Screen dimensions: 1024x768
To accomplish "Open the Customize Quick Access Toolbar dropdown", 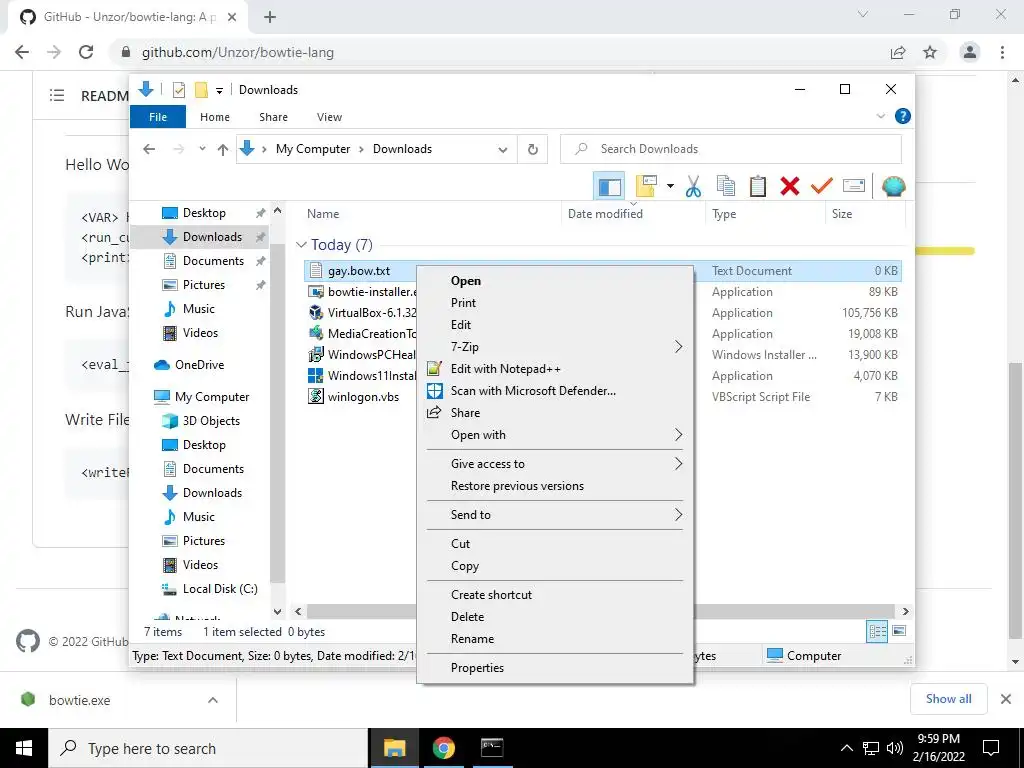I will click(x=219, y=90).
